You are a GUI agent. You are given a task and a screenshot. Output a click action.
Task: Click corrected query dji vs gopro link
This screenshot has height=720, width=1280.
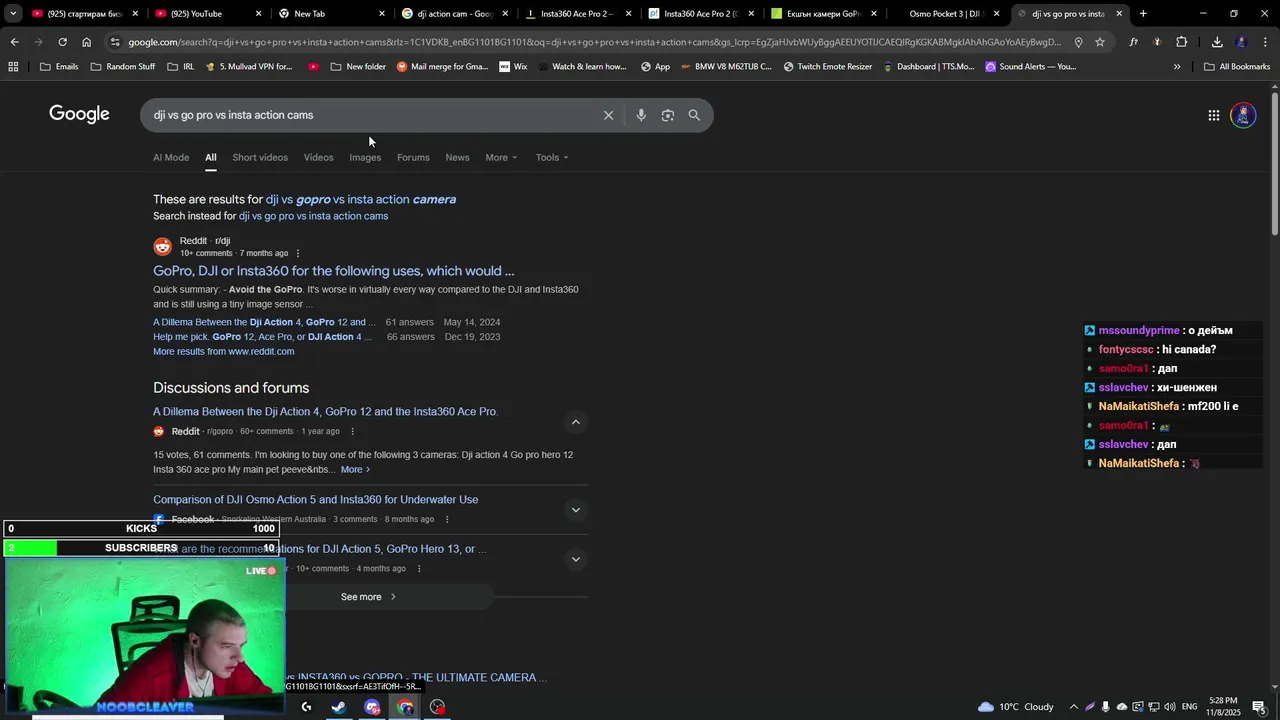pyautogui.click(x=360, y=200)
